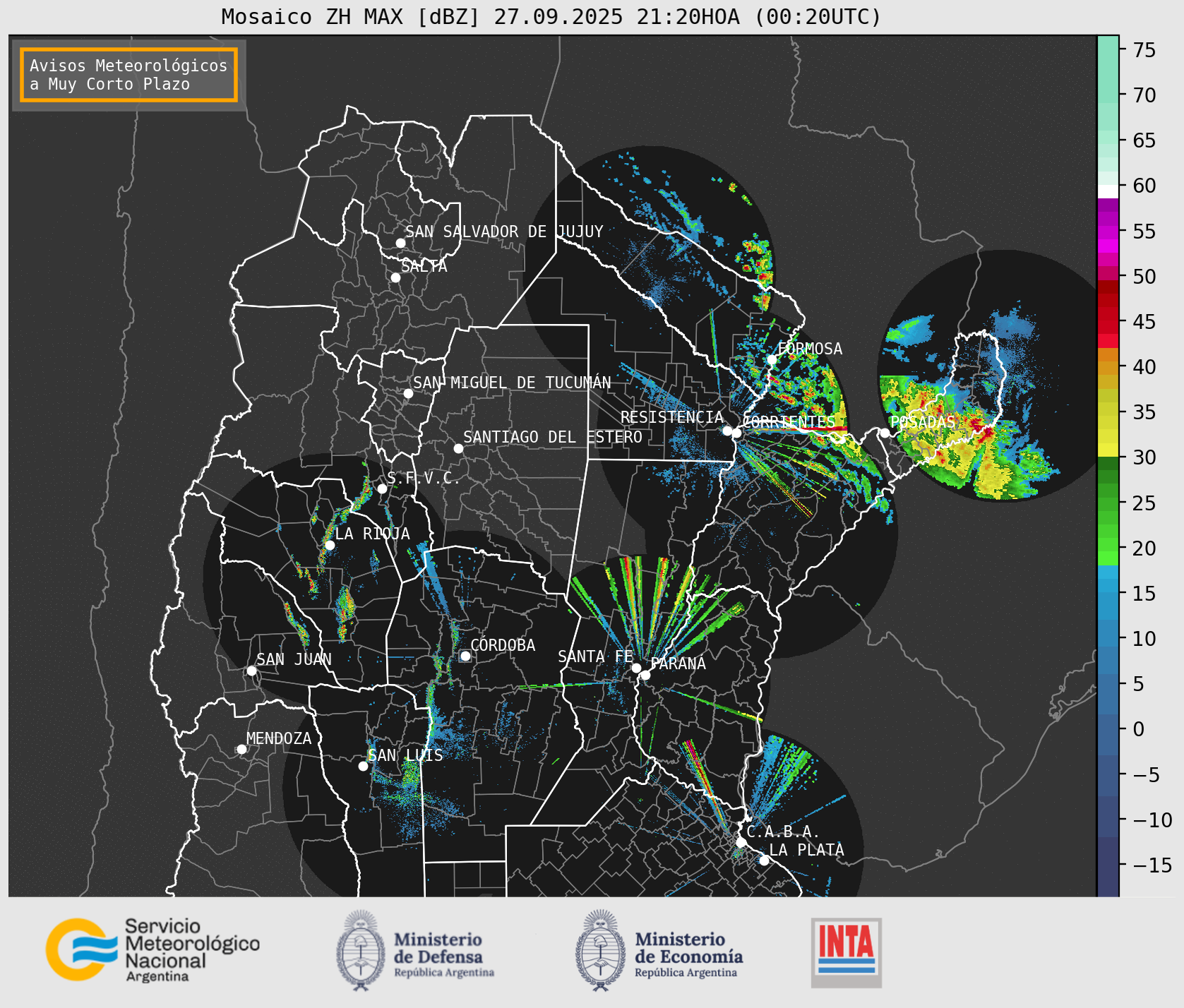Click the SAN JUAN city label
The image size is (1184, 1008).
coord(294,659)
